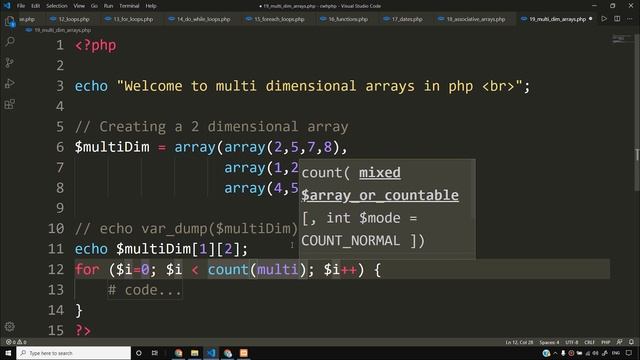The width and height of the screenshot is (640, 360).
Task: Open the Extensions view in activity bar
Action: point(10,104)
